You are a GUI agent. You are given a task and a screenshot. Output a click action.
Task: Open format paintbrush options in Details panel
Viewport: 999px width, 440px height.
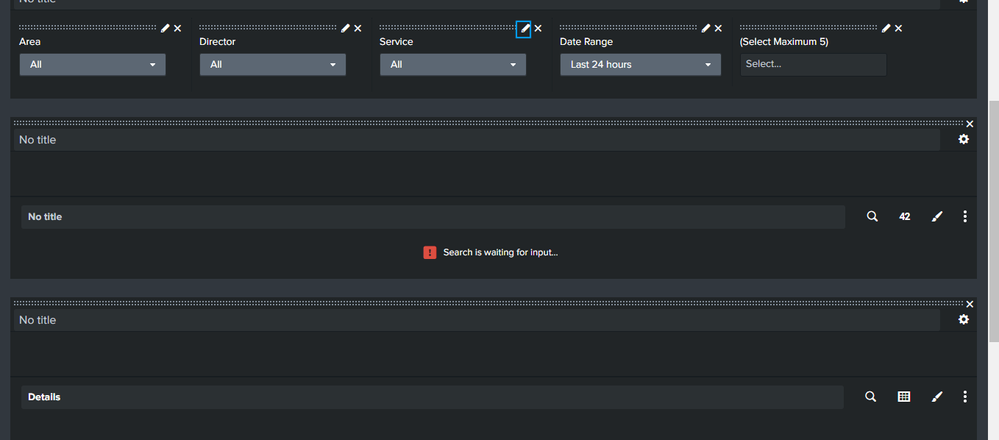[937, 397]
